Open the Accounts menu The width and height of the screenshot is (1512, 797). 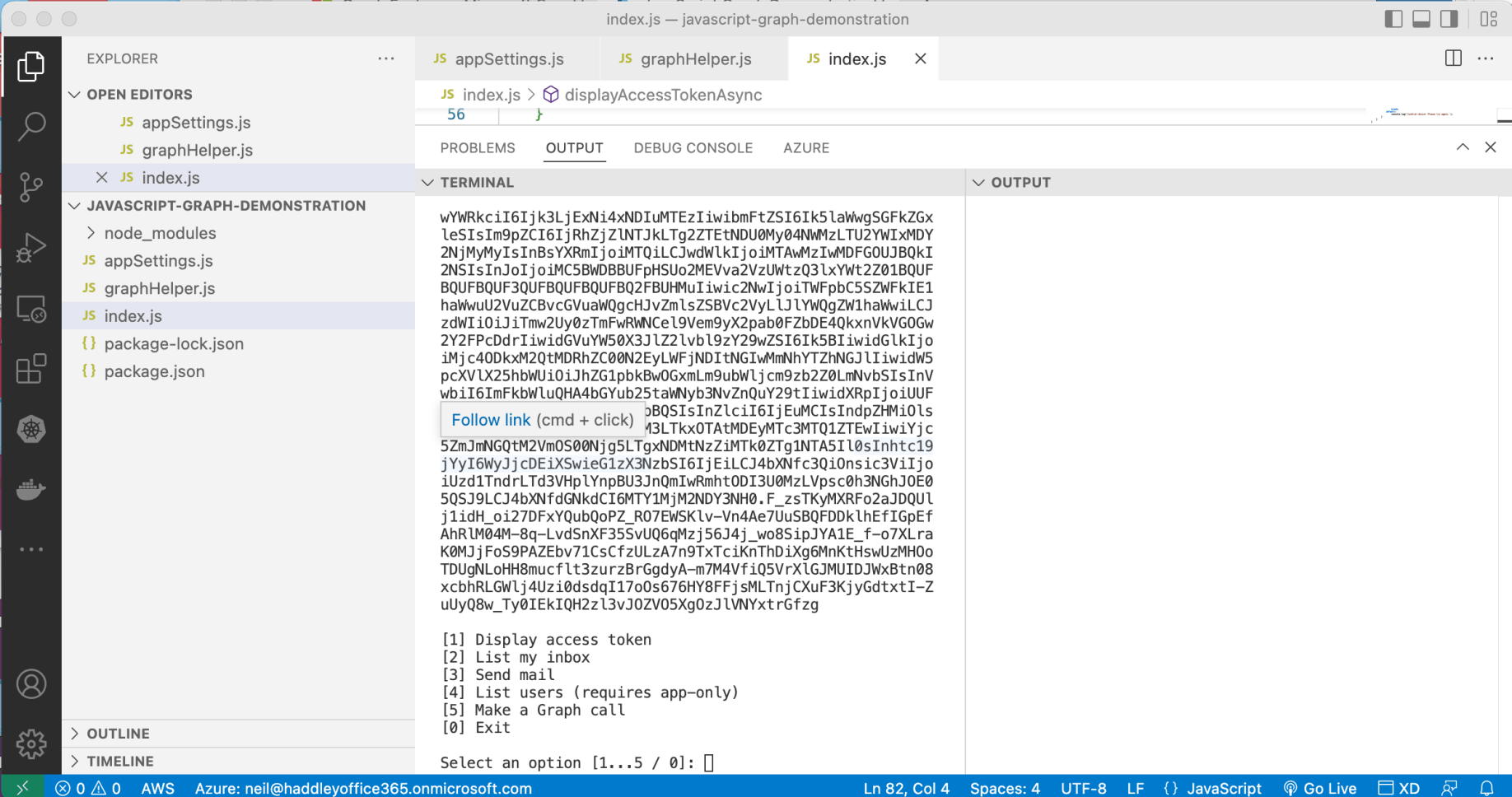(31, 684)
